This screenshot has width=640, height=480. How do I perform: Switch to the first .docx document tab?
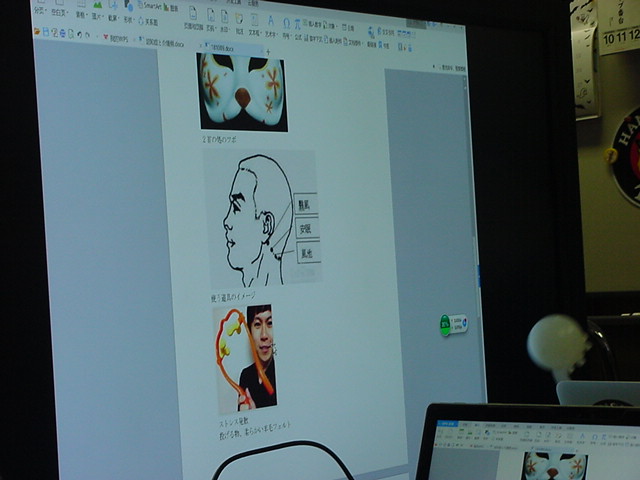(162, 42)
